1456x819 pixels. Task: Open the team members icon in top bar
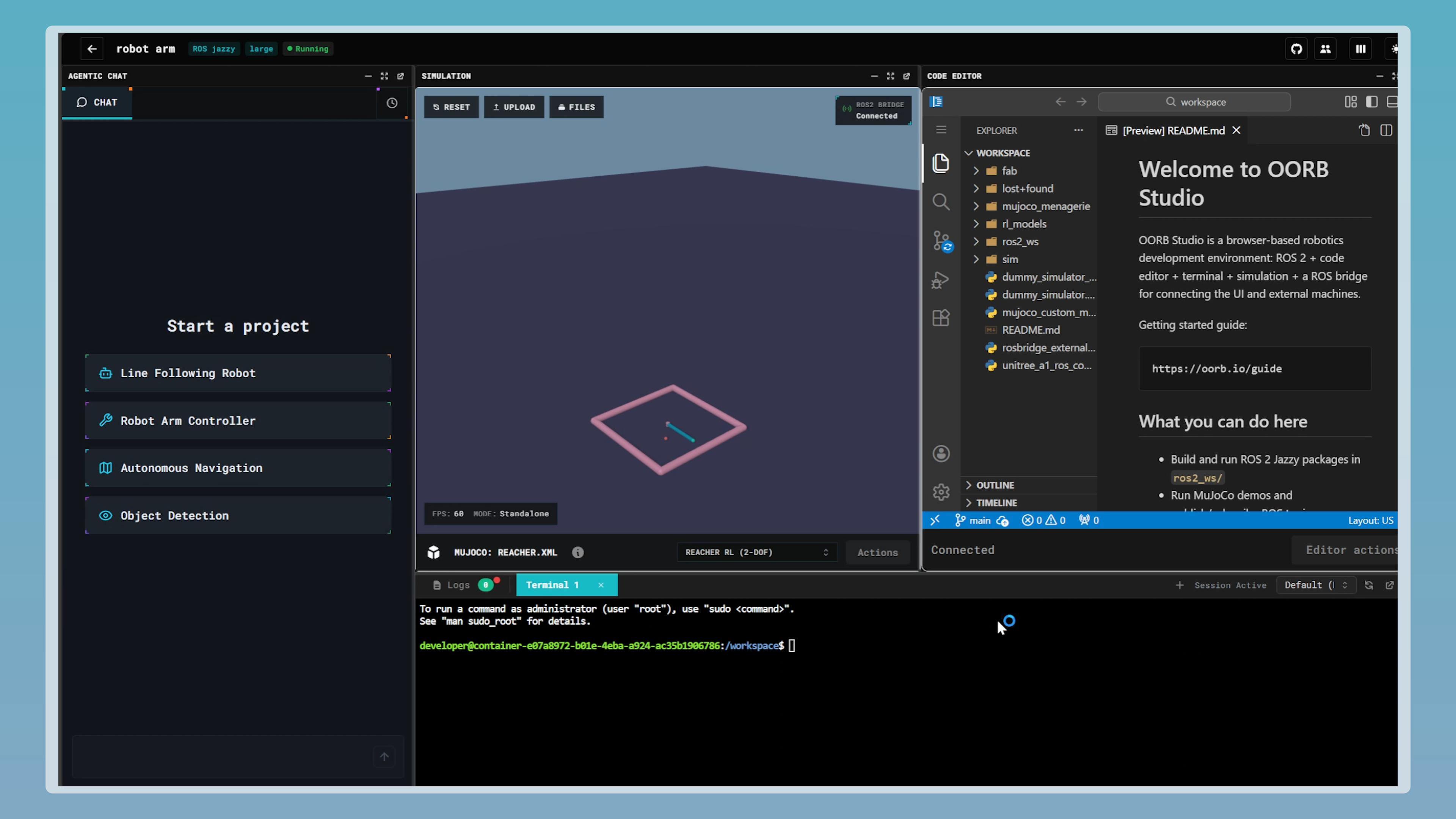[1325, 49]
